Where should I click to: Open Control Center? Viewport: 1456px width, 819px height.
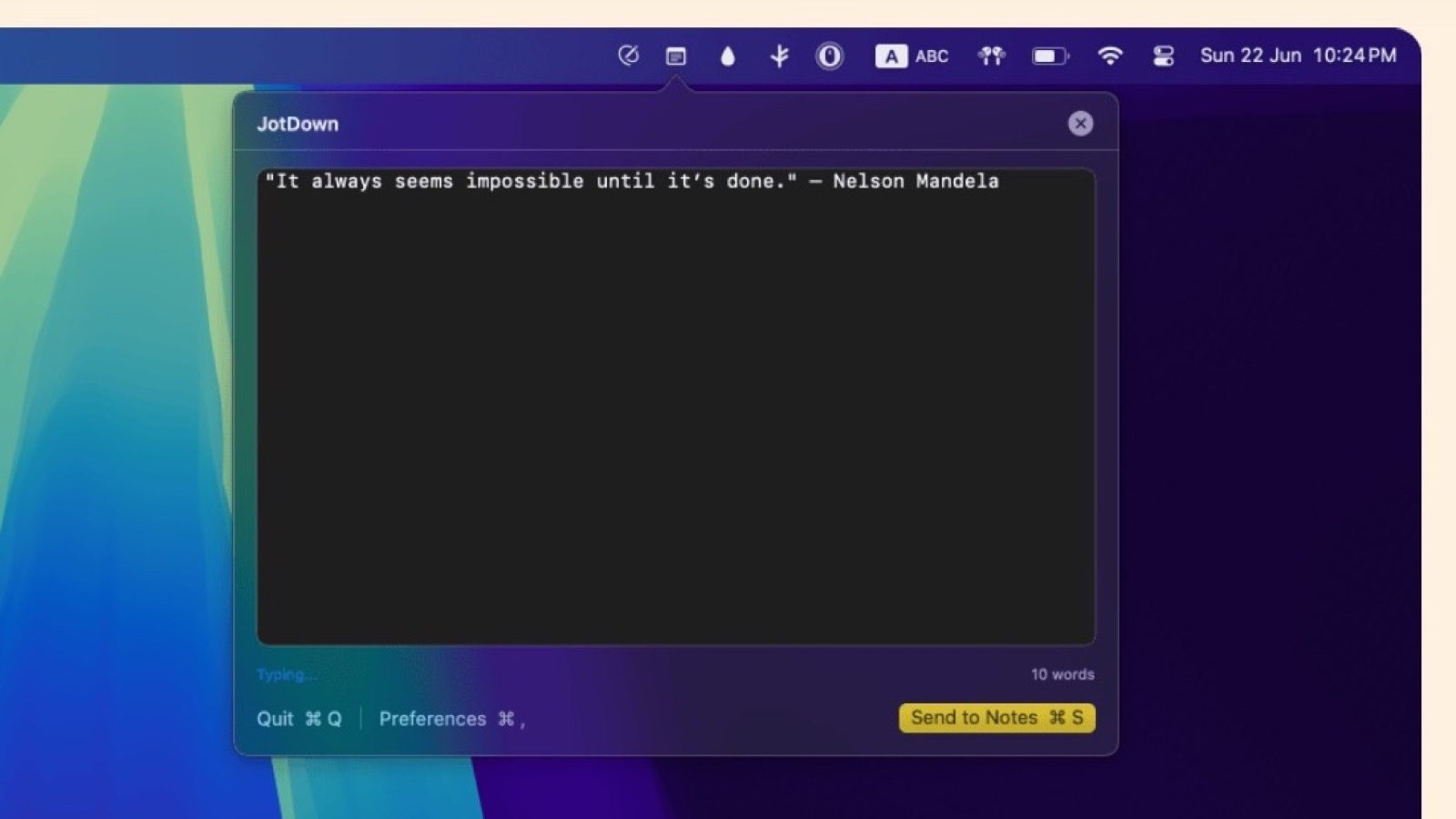tap(1163, 56)
